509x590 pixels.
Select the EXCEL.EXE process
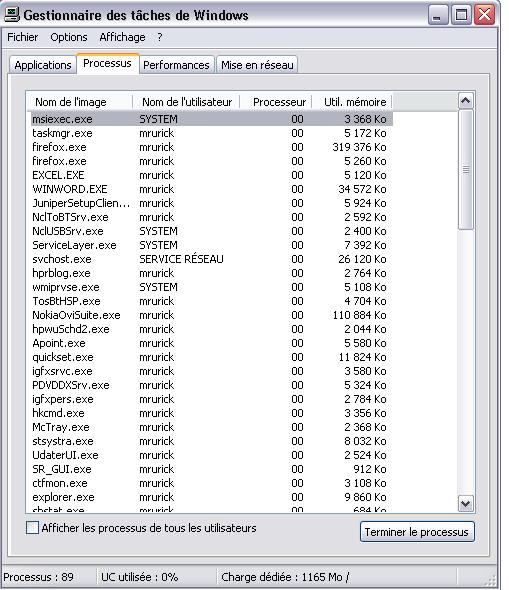tap(211, 175)
